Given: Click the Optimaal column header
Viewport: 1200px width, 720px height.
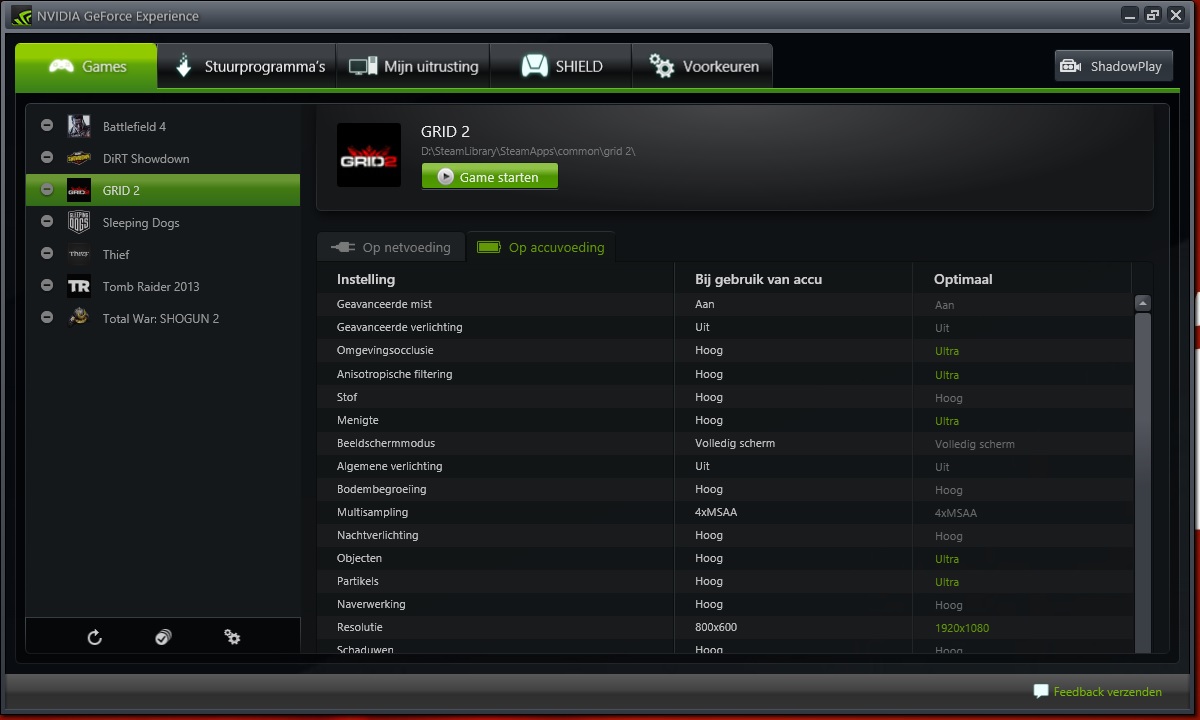Looking at the screenshot, I should 963,279.
